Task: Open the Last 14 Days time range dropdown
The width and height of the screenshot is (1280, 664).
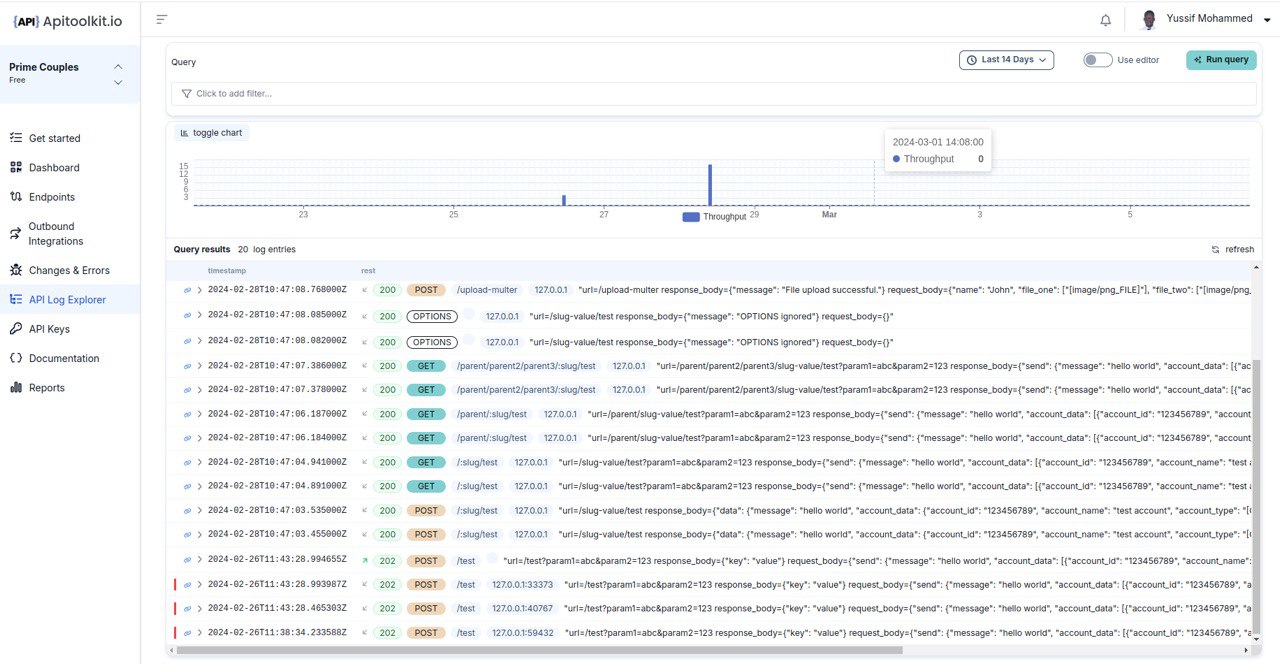Action: 1006,59
